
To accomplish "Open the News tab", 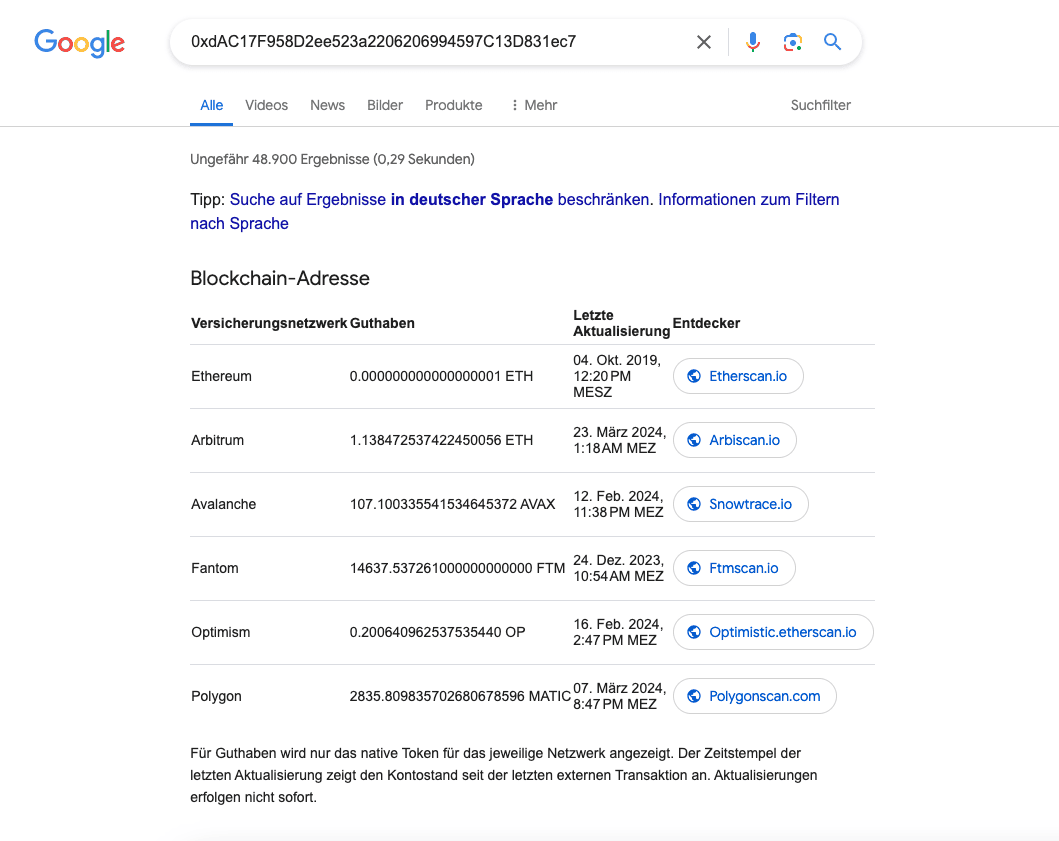I will 328,105.
